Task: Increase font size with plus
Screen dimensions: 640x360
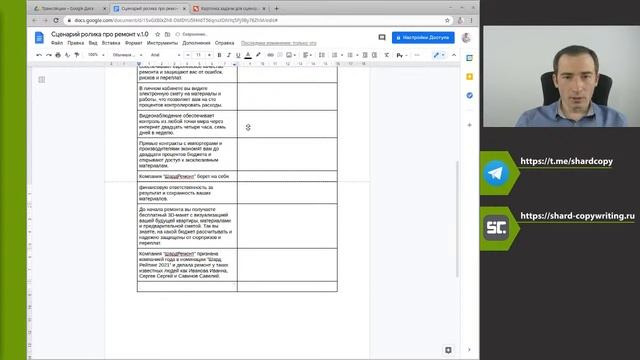Action: tap(209, 55)
